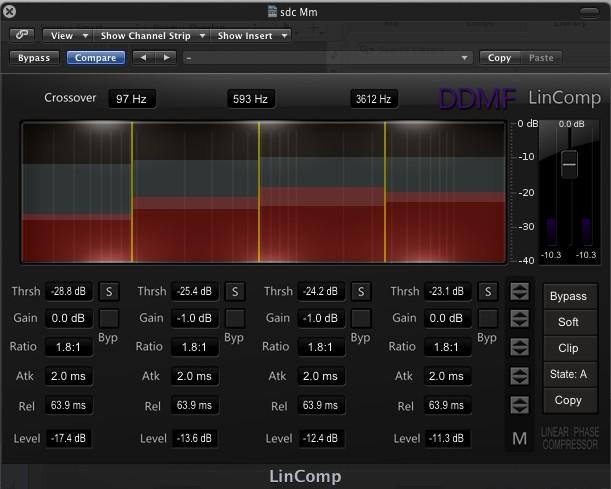Click host Bypass button in header

[34, 58]
